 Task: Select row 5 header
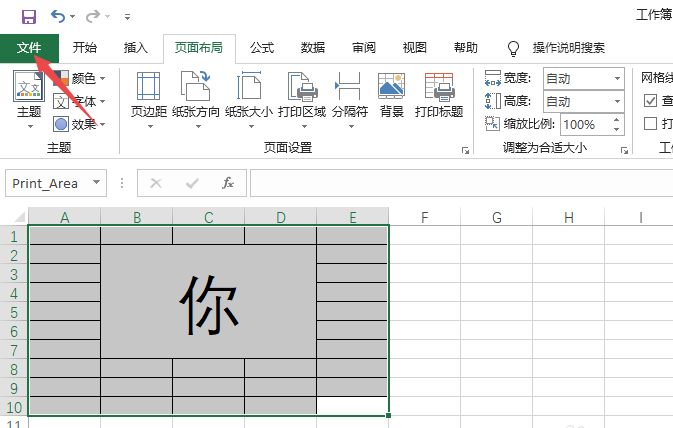(x=14, y=312)
